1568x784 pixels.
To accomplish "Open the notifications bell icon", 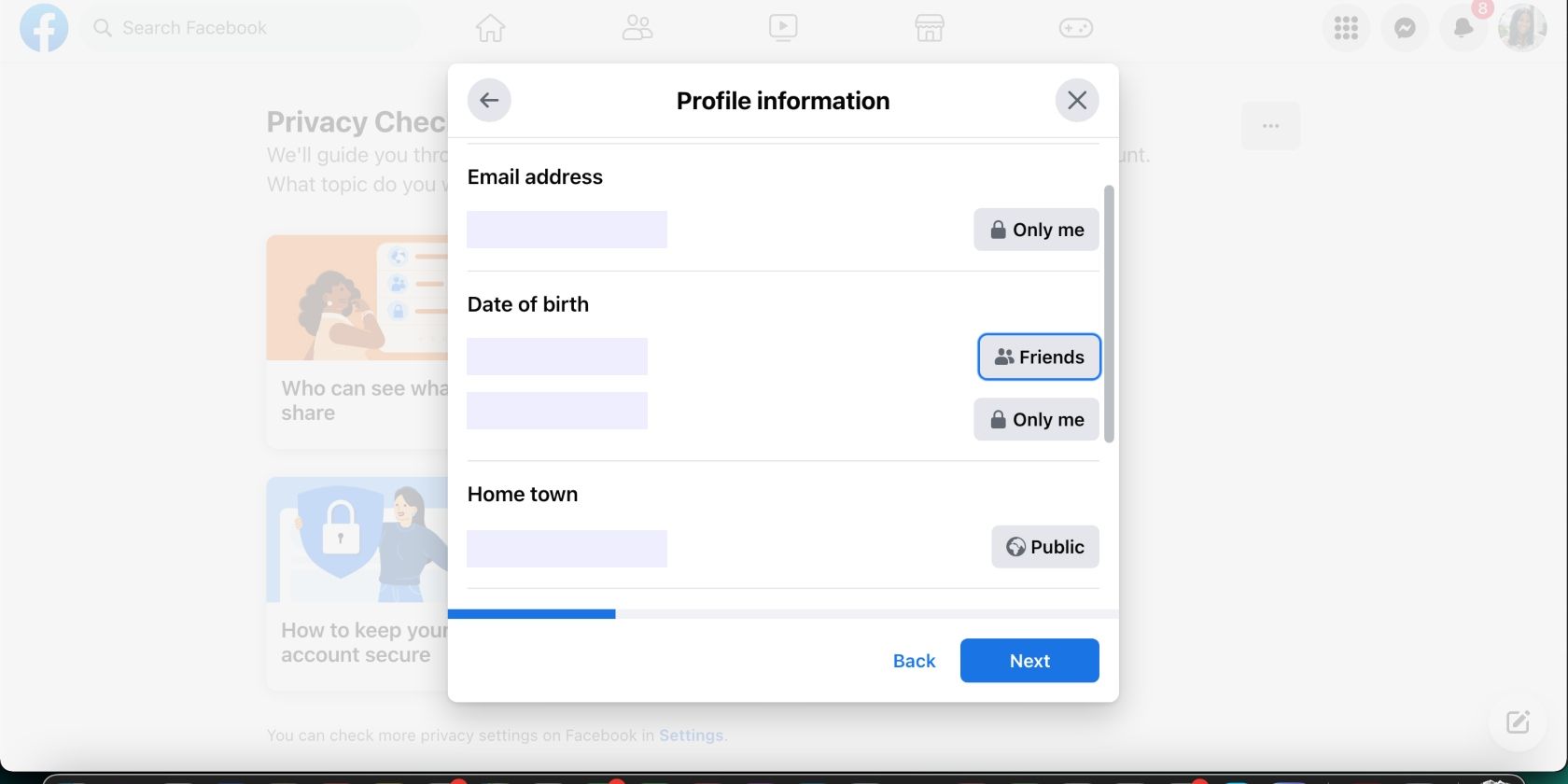I will [1463, 28].
